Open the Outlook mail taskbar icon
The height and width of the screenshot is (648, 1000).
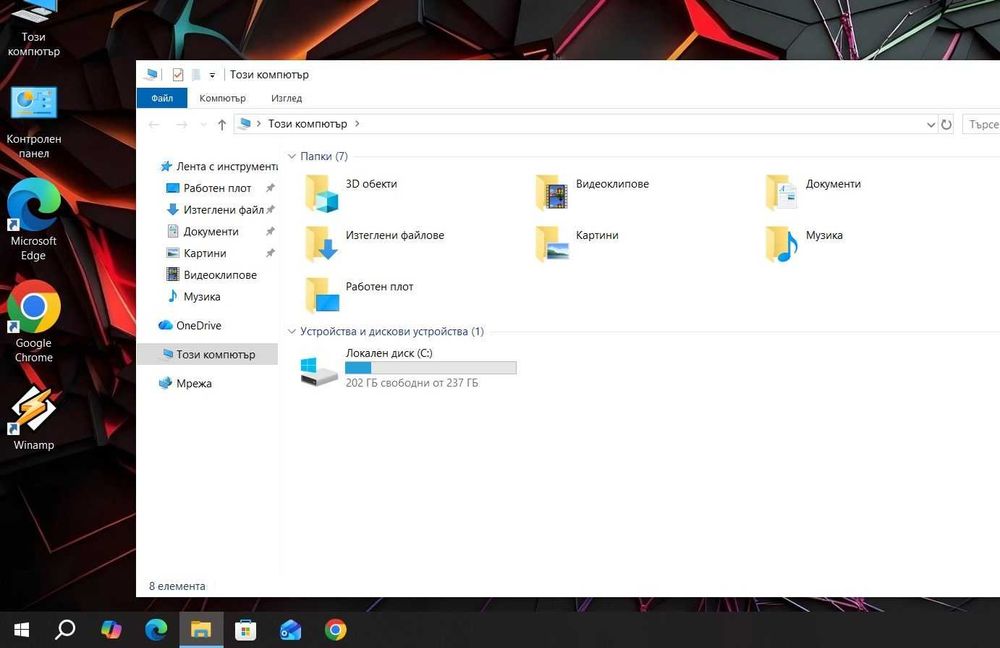pos(290,630)
